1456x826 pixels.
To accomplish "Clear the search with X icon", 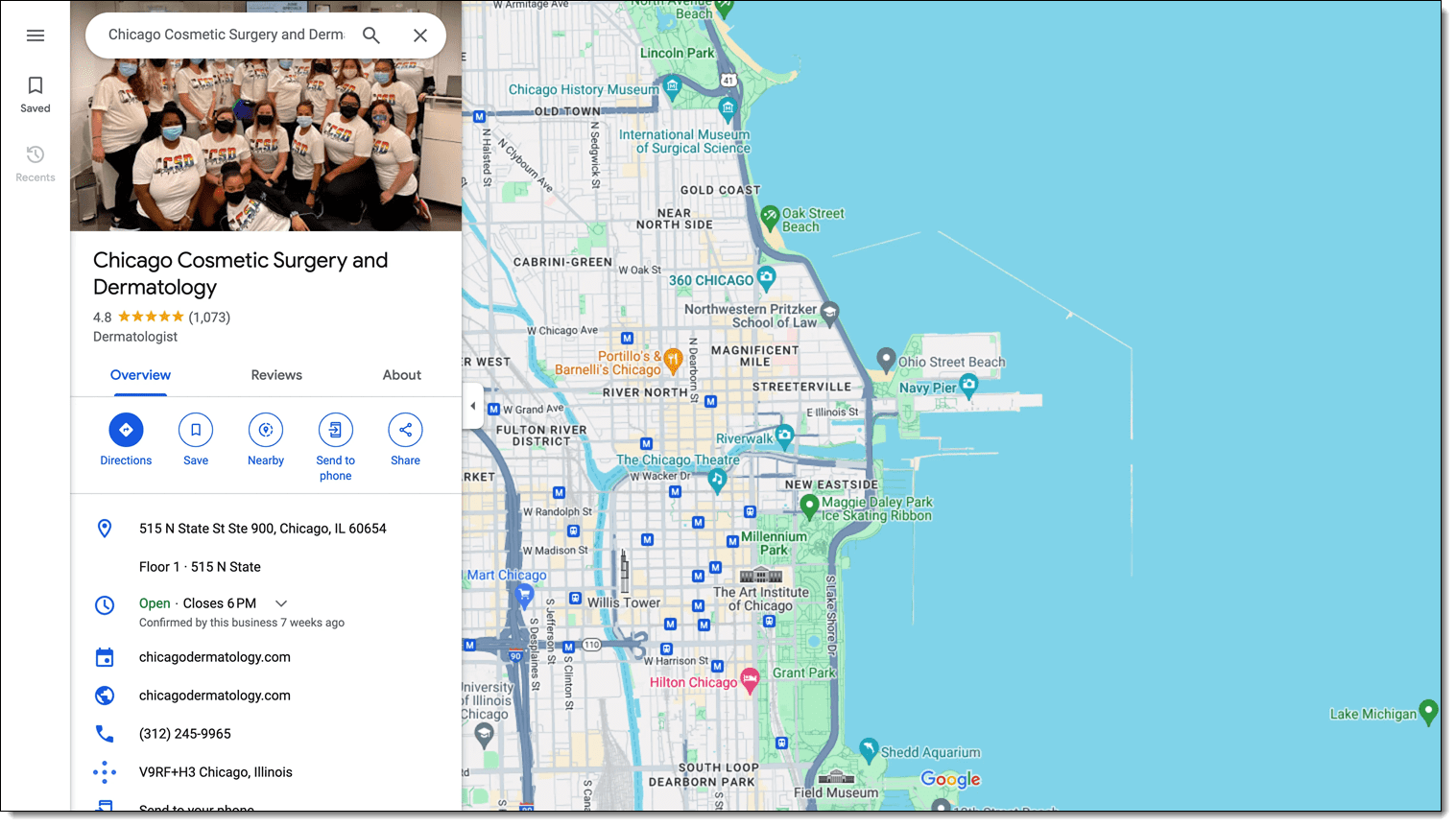I will (x=420, y=35).
